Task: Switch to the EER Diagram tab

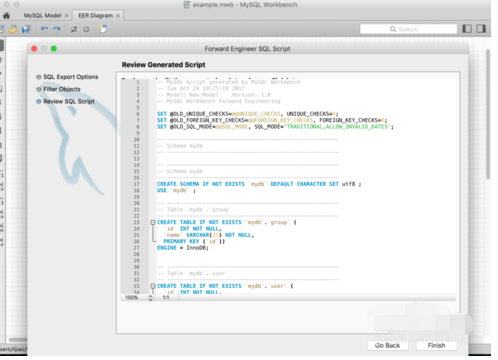Action: [95, 16]
